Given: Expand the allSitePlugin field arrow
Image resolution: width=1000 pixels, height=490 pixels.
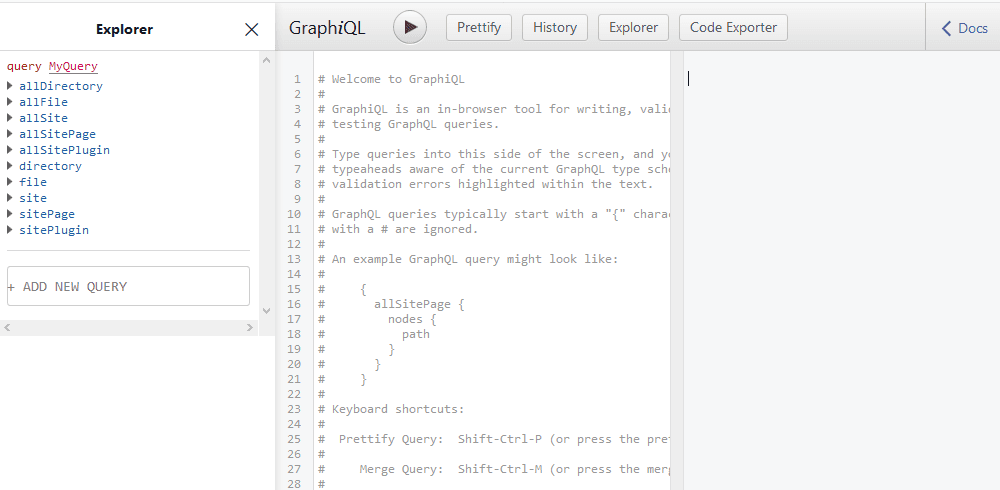Looking at the screenshot, I should tap(10, 149).
